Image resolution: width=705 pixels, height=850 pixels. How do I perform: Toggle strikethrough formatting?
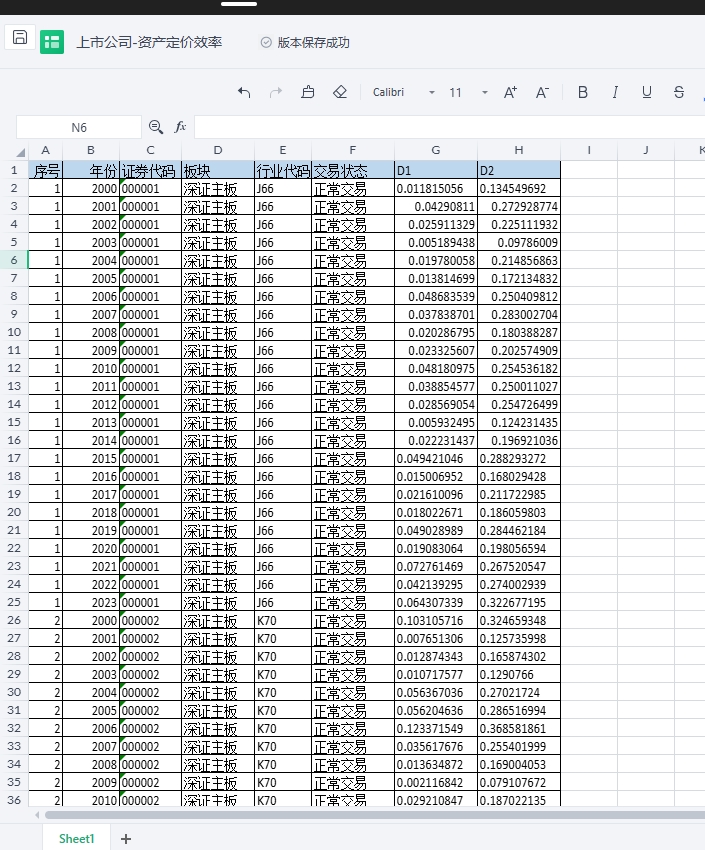(679, 93)
